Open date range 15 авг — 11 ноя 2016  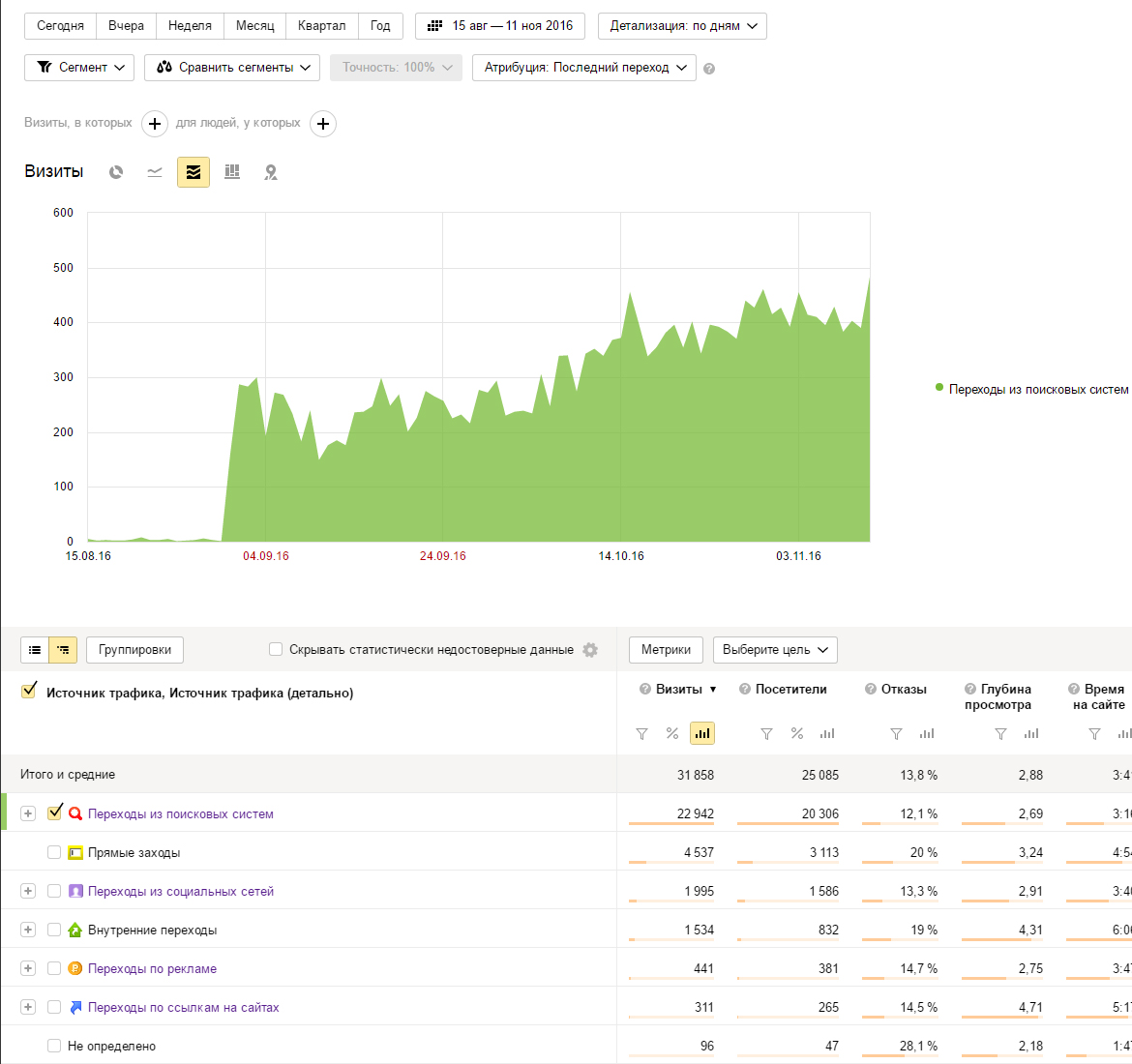click(x=500, y=26)
